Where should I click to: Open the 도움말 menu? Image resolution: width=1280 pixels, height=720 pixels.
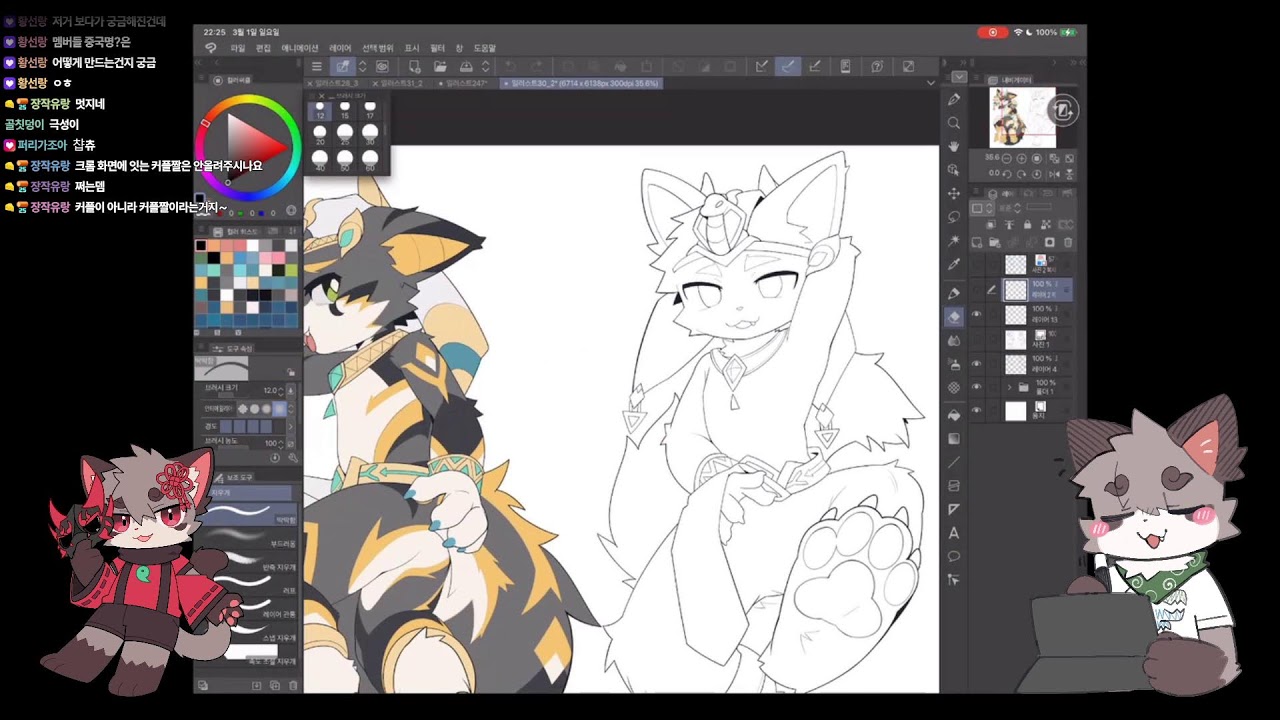click(484, 48)
